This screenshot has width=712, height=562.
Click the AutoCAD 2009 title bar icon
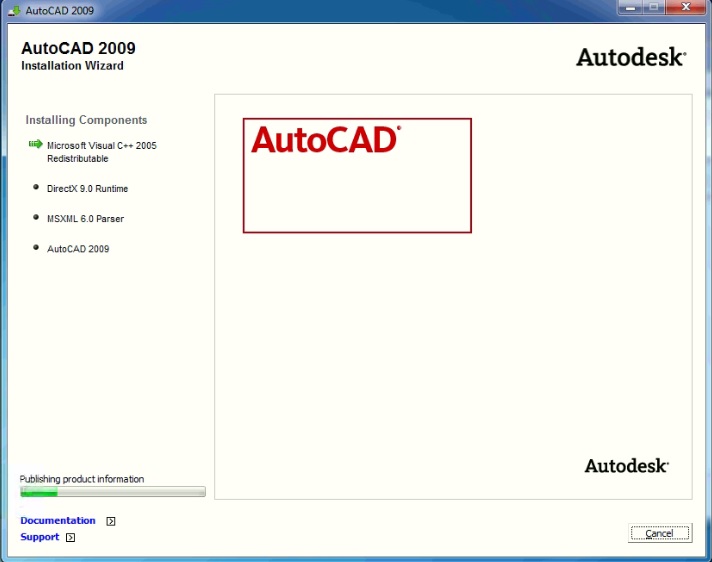pos(13,9)
